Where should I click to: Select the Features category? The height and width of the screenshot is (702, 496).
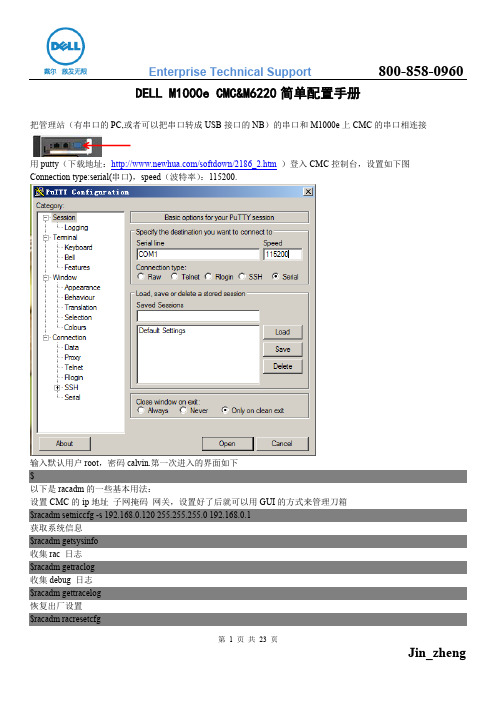click(x=77, y=267)
